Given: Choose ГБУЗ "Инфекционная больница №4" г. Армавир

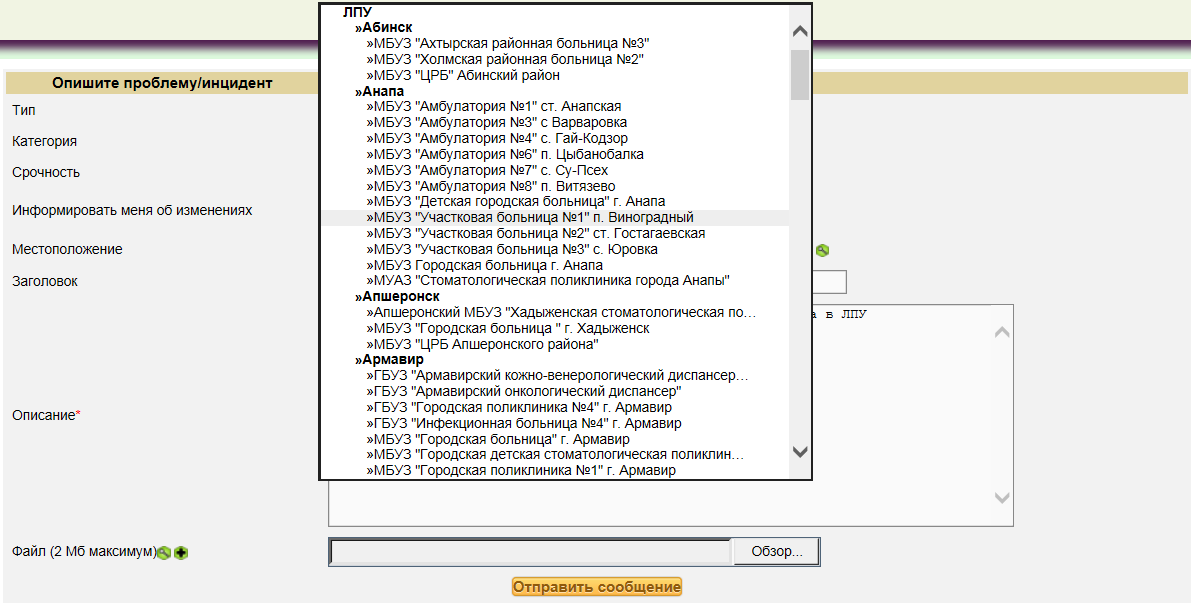Looking at the screenshot, I should click(518, 424).
